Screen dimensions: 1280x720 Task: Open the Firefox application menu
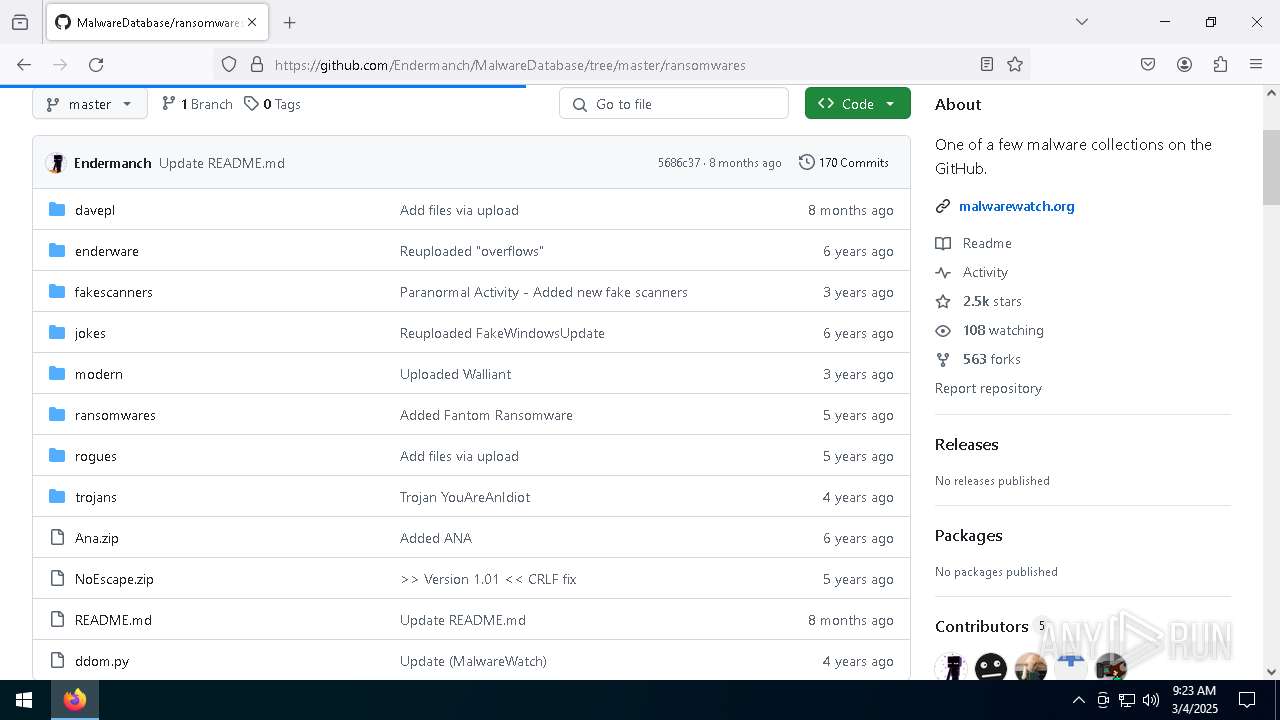click(1256, 64)
